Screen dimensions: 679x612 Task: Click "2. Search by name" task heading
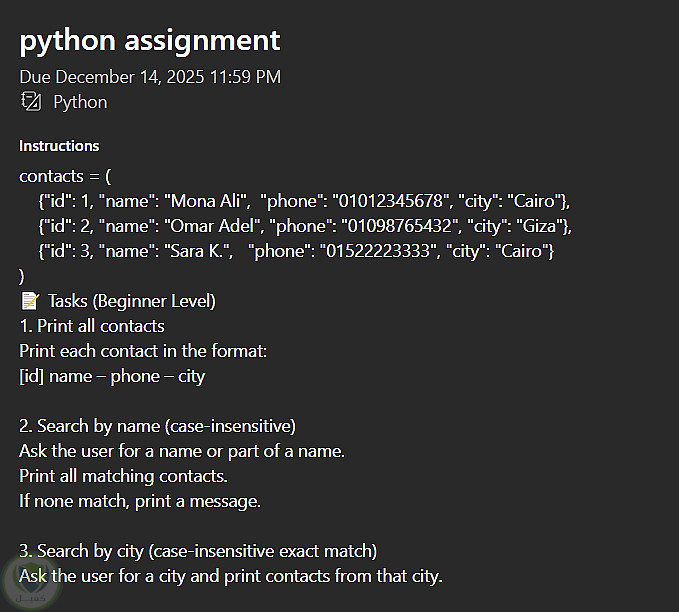(x=157, y=426)
